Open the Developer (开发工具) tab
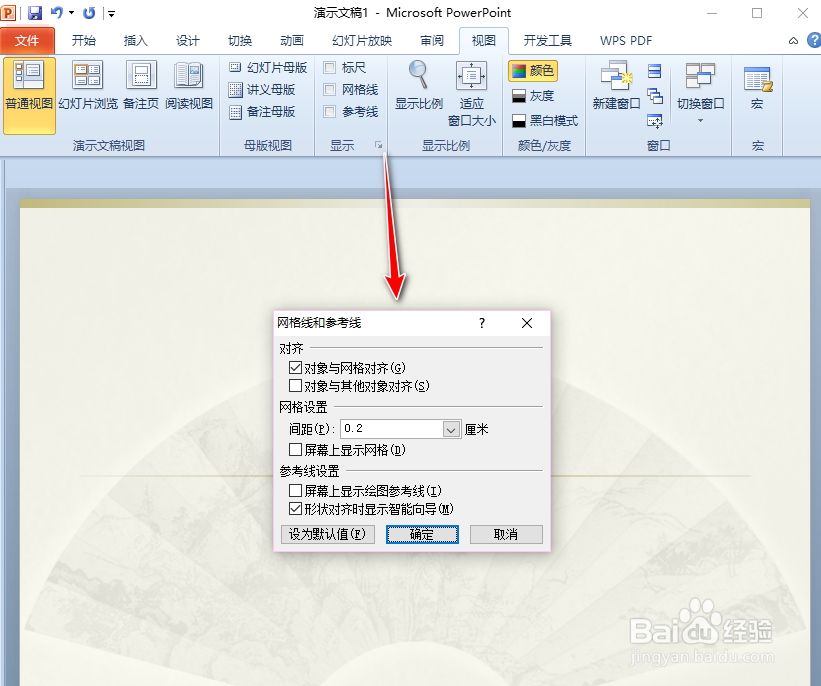Image resolution: width=821 pixels, height=686 pixels. [x=548, y=41]
